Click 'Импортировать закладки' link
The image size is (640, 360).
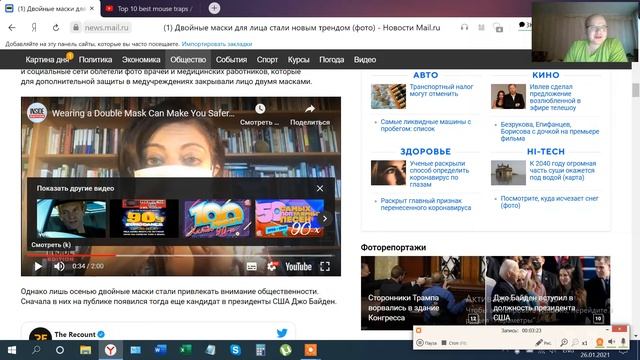(217, 44)
